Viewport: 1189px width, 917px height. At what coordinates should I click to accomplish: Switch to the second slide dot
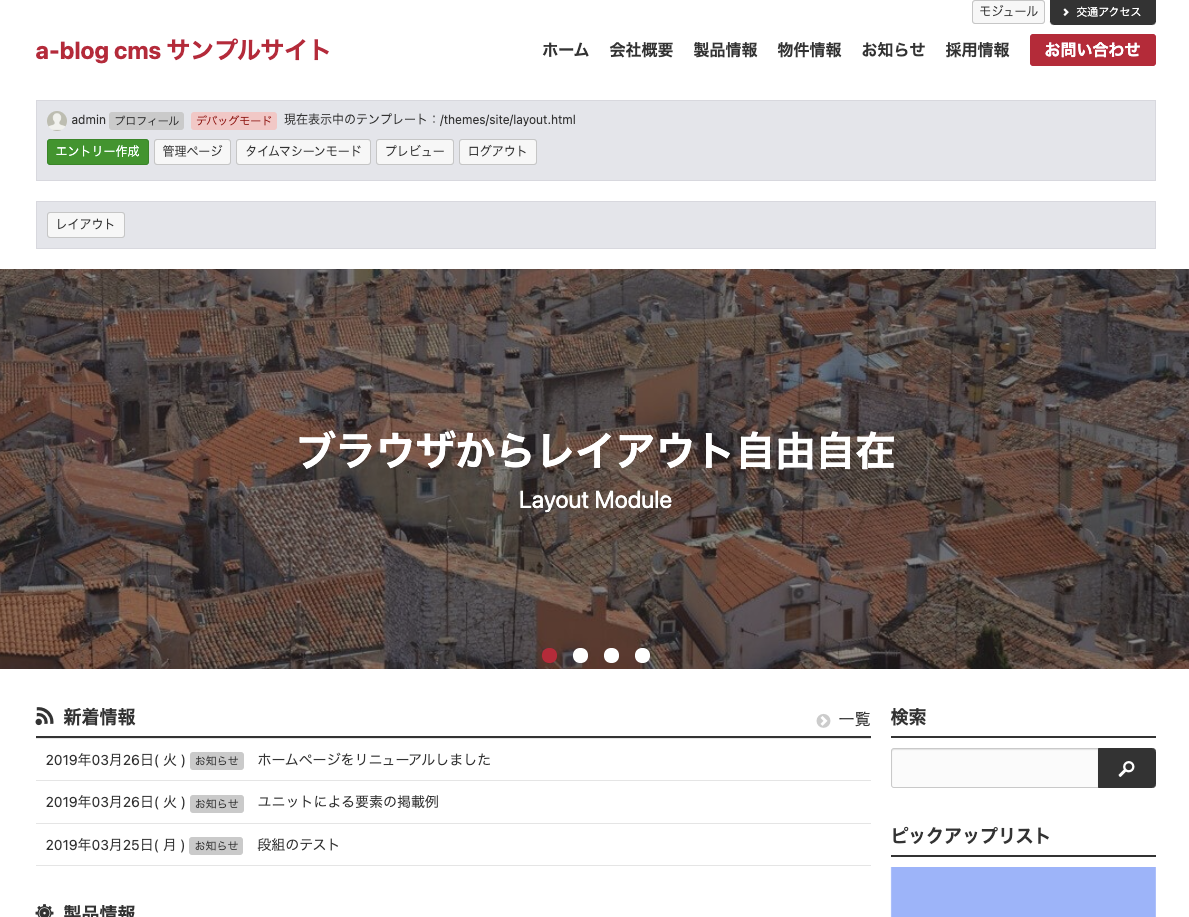[x=580, y=655]
